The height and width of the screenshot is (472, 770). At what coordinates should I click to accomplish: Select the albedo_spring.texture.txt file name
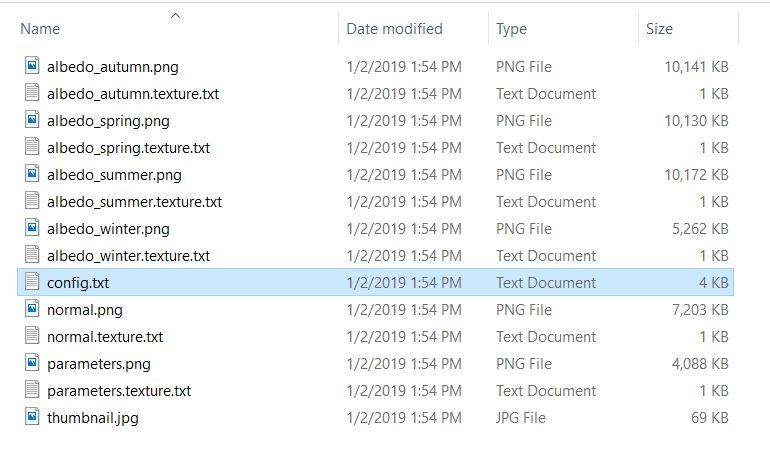tap(128, 148)
